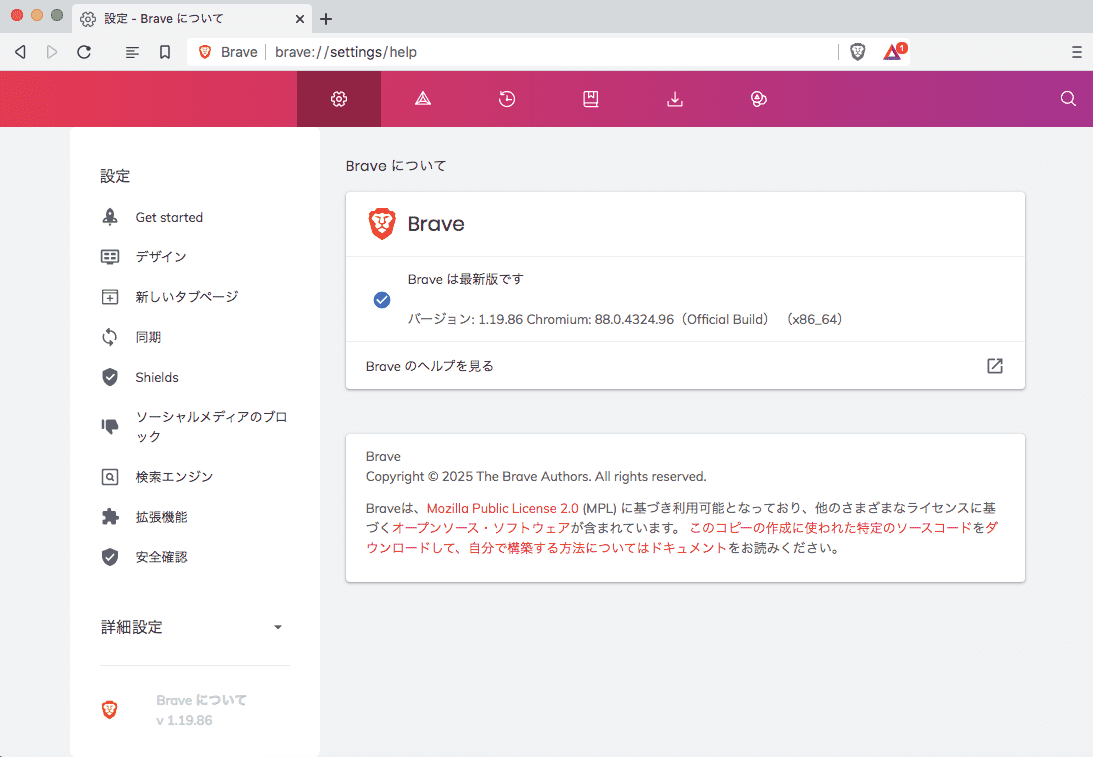Open the Wallet coins tab
This screenshot has height=757, width=1093.
pos(758,99)
